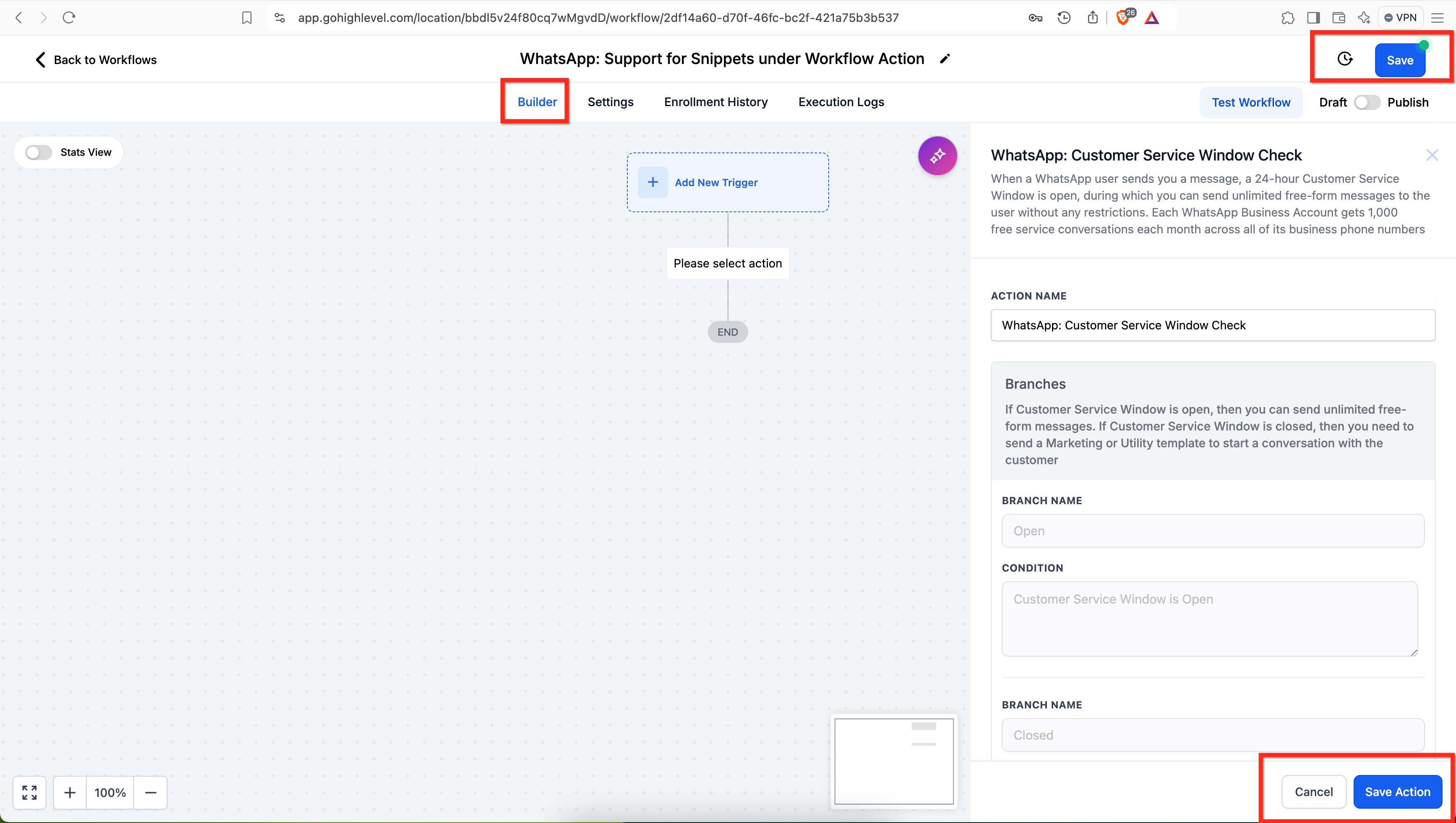Click the fit-to-screen expand icon
The width and height of the screenshot is (1456, 823).
[29, 792]
